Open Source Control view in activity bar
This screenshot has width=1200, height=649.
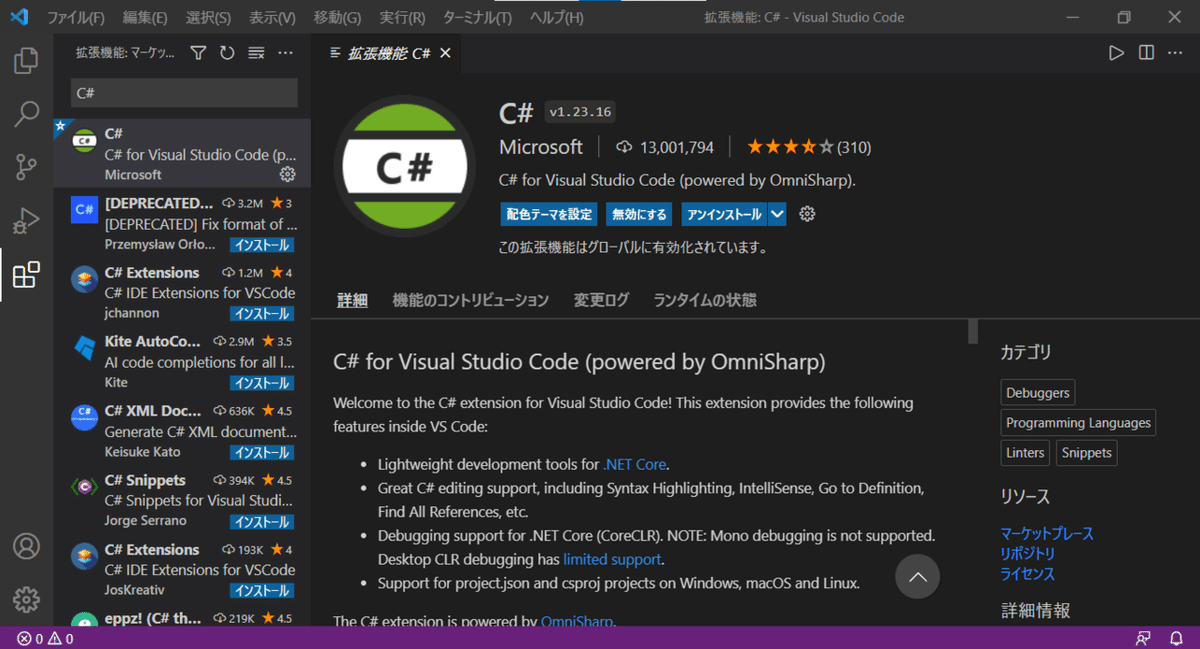[x=26, y=167]
